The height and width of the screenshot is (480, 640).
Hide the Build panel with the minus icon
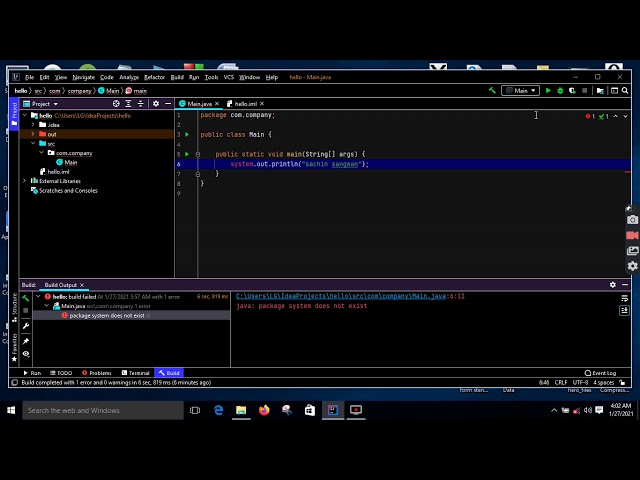[x=625, y=284]
